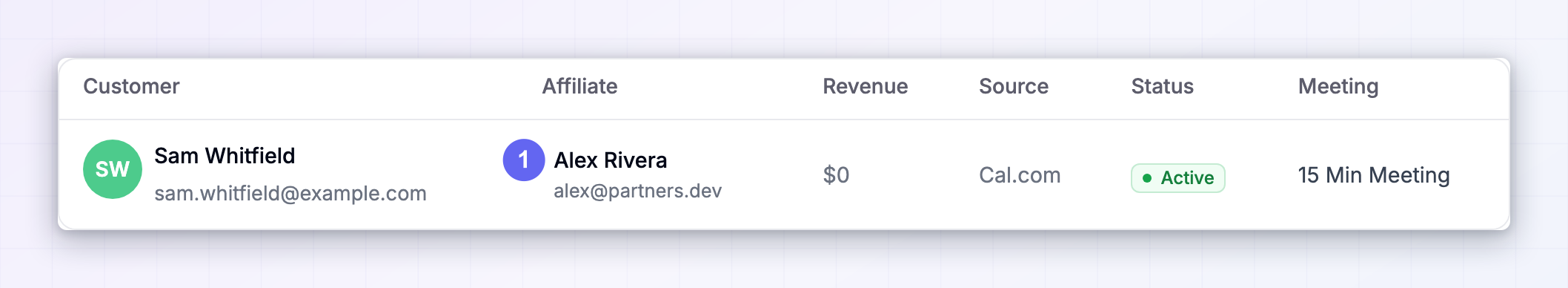Click the Status column header
Viewport: 1568px width, 288px height.
[1163, 86]
